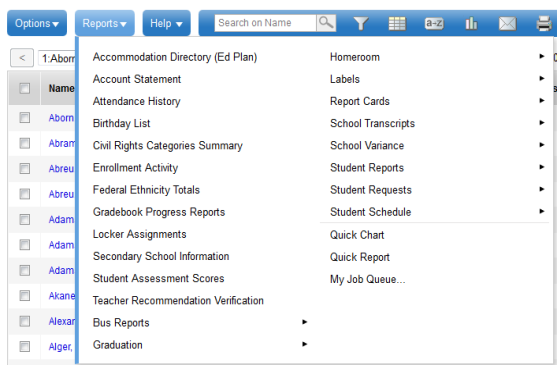Open the Options dropdown button

point(37,23)
